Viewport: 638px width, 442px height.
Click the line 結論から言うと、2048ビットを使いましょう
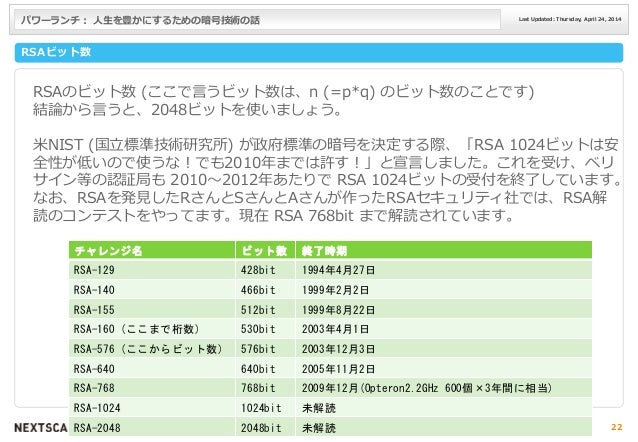[x=187, y=109]
